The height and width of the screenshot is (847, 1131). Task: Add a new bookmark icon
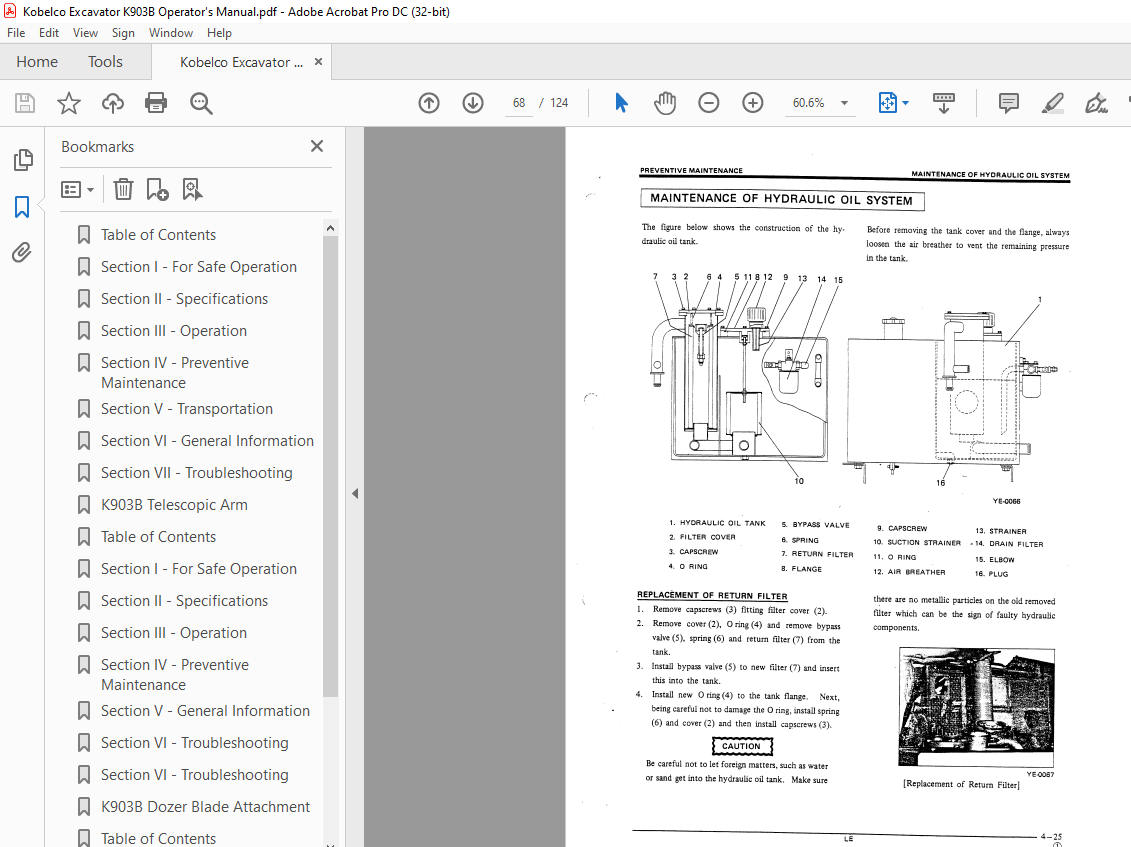point(157,190)
